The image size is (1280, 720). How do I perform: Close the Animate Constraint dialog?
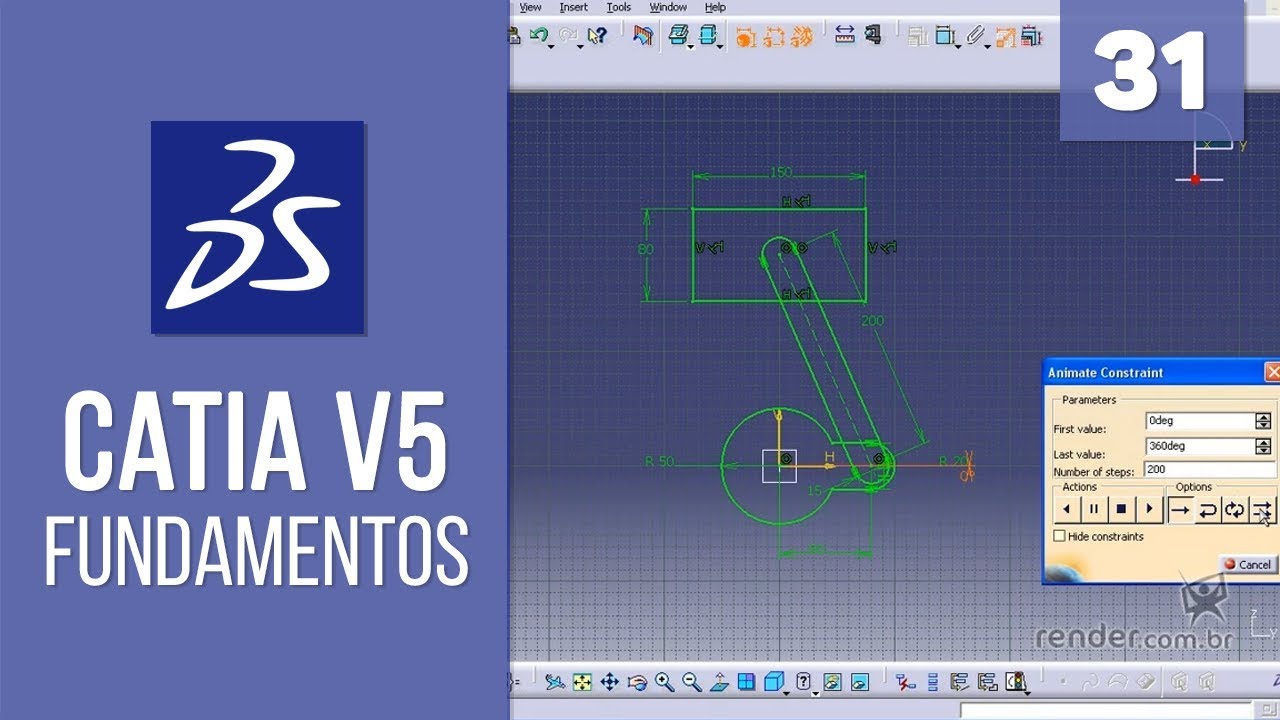point(1273,373)
